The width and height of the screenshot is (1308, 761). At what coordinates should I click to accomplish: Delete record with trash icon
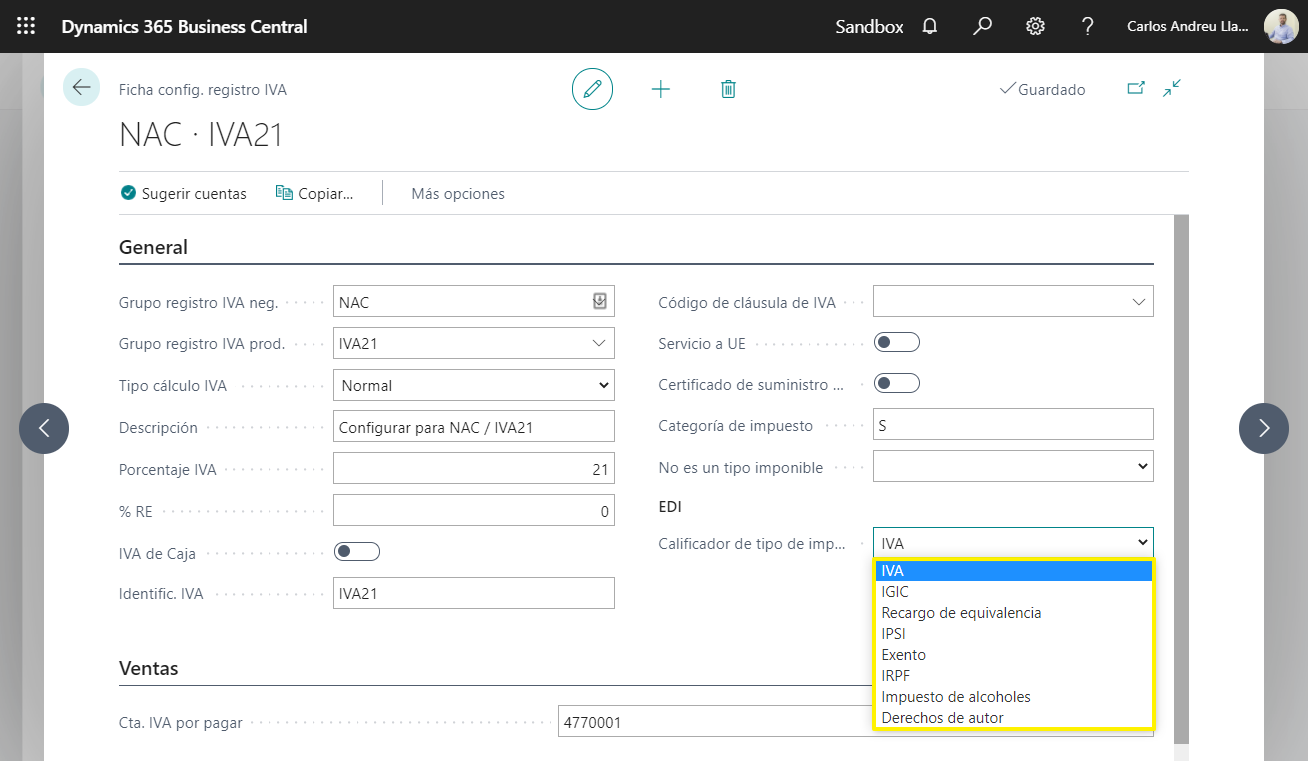(x=728, y=89)
